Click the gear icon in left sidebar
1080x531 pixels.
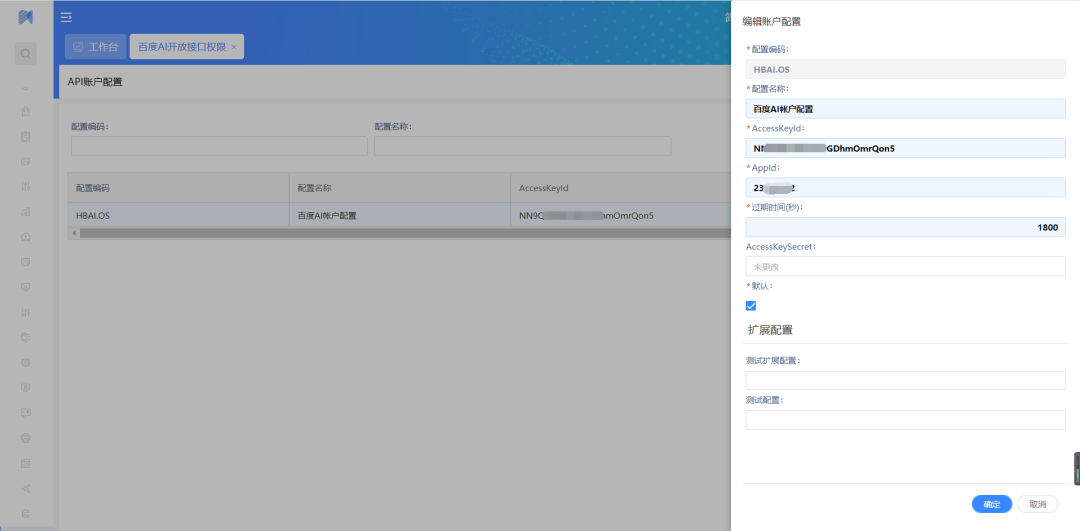26,362
